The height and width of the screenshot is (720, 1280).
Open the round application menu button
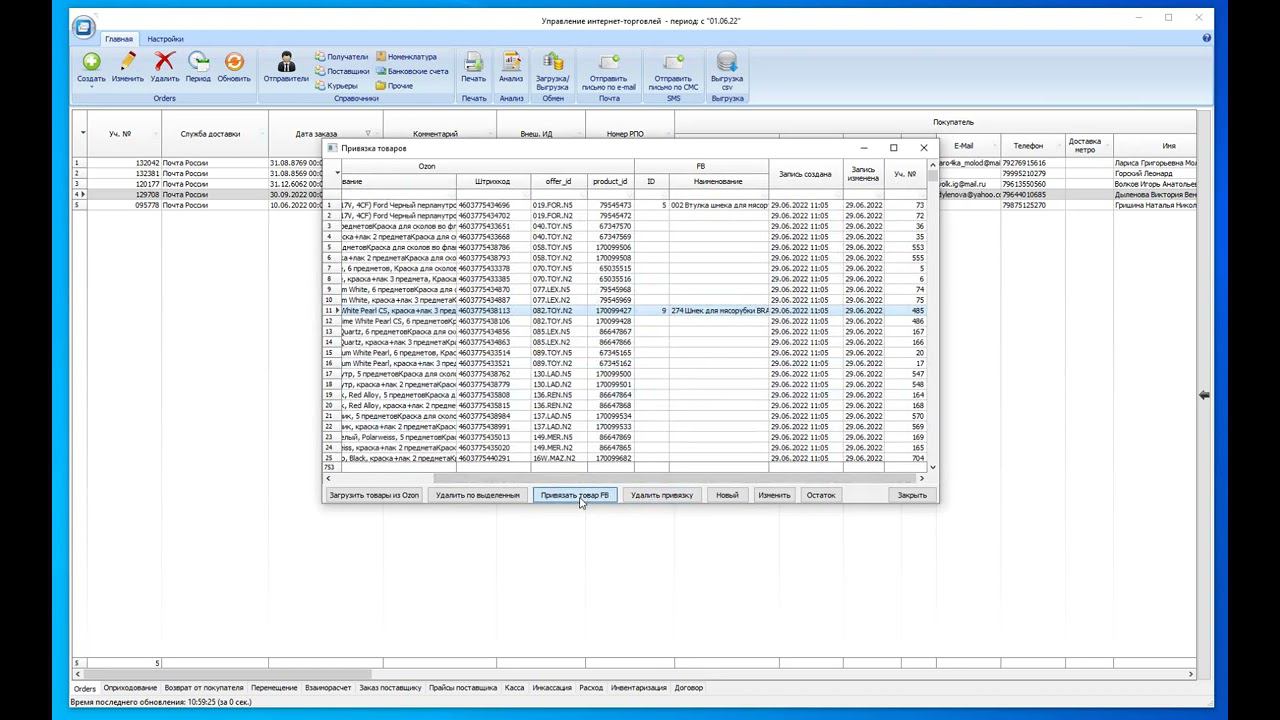[x=84, y=27]
